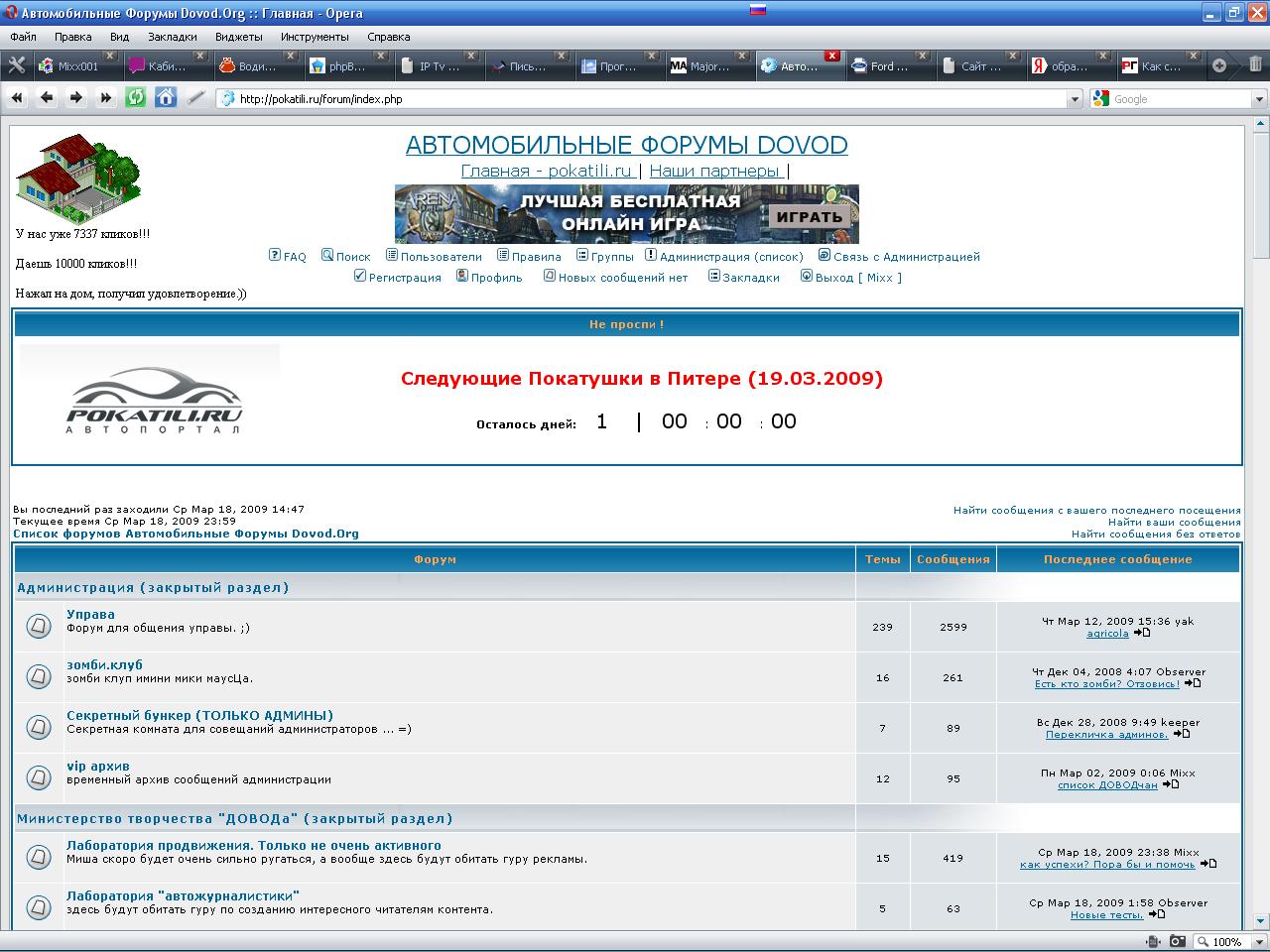This screenshot has height=952, width=1270.
Task: Click the Fit to Width status bar icon
Action: (1154, 941)
